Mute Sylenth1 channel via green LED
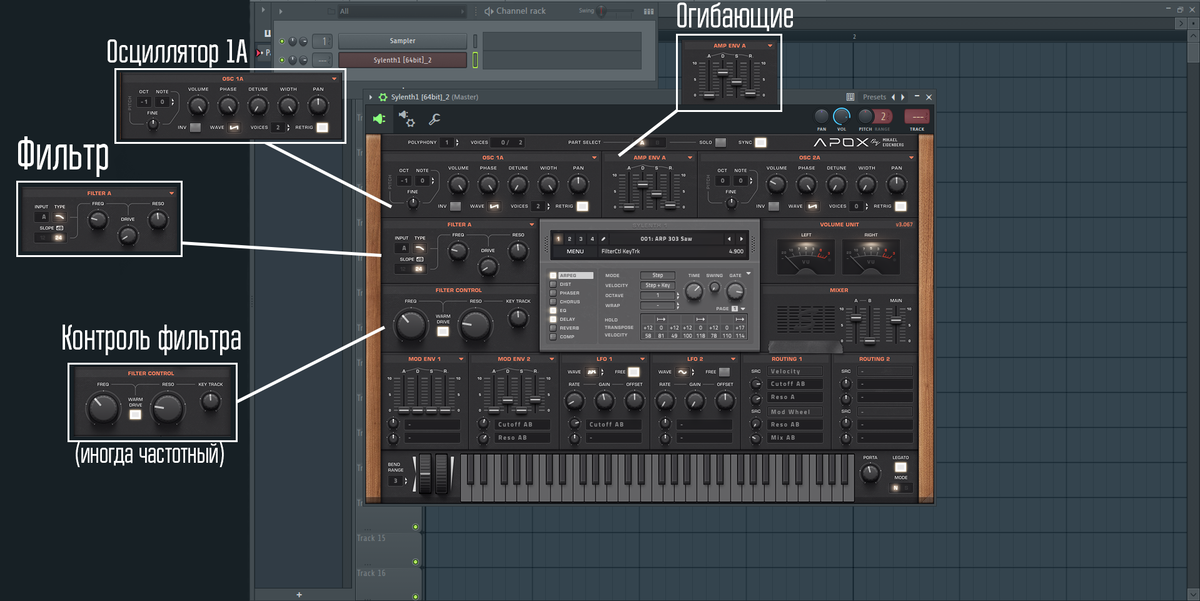This screenshot has width=1200, height=601. [283, 60]
